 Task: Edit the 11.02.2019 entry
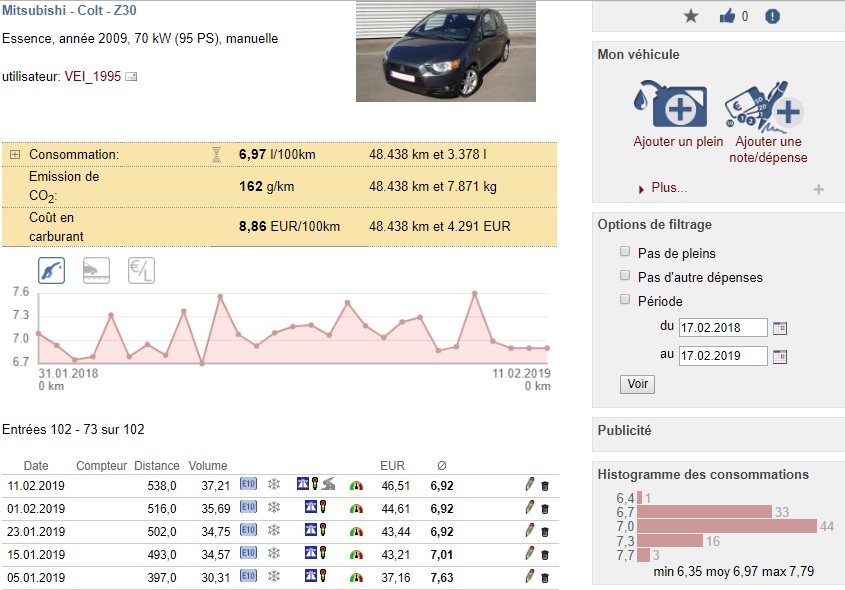coord(530,484)
